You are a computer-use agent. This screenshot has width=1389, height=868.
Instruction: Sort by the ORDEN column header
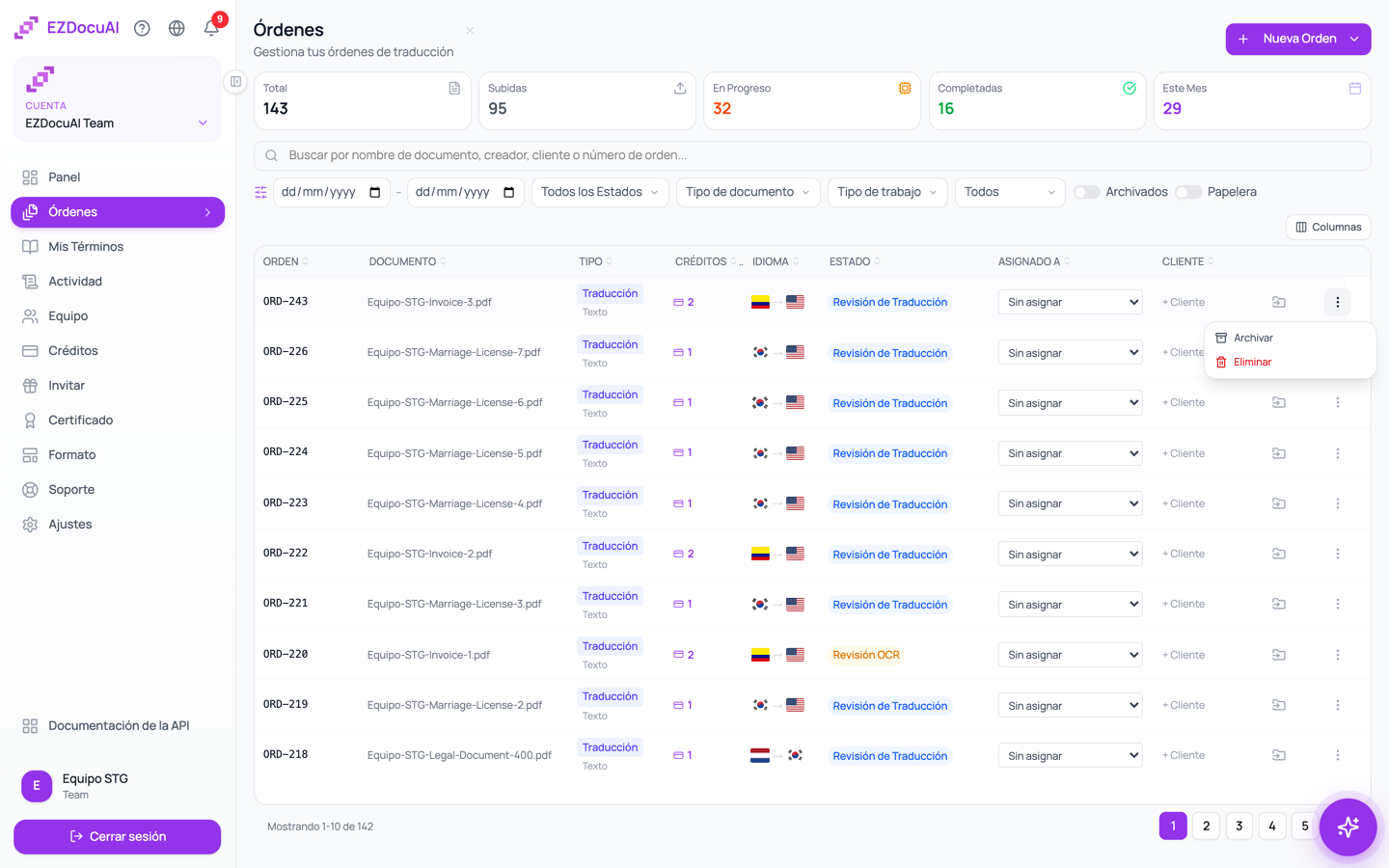tap(286, 261)
